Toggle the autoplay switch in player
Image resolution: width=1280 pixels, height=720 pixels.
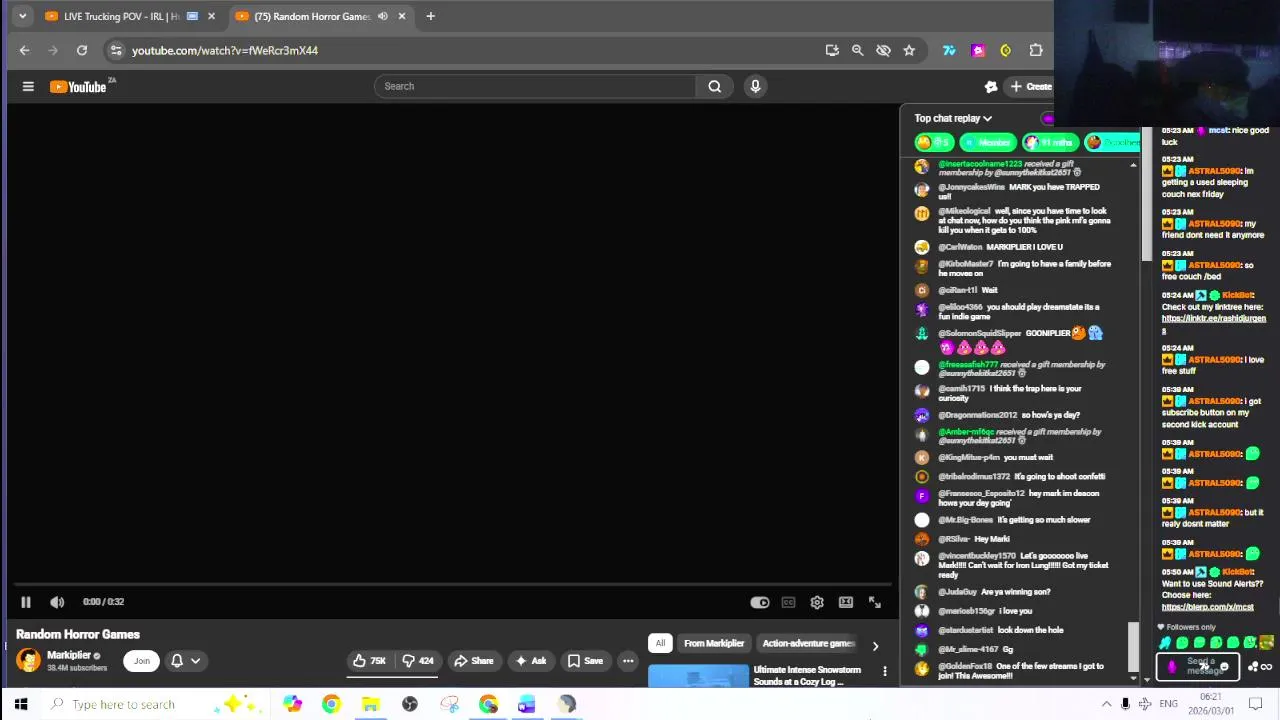pyautogui.click(x=760, y=602)
